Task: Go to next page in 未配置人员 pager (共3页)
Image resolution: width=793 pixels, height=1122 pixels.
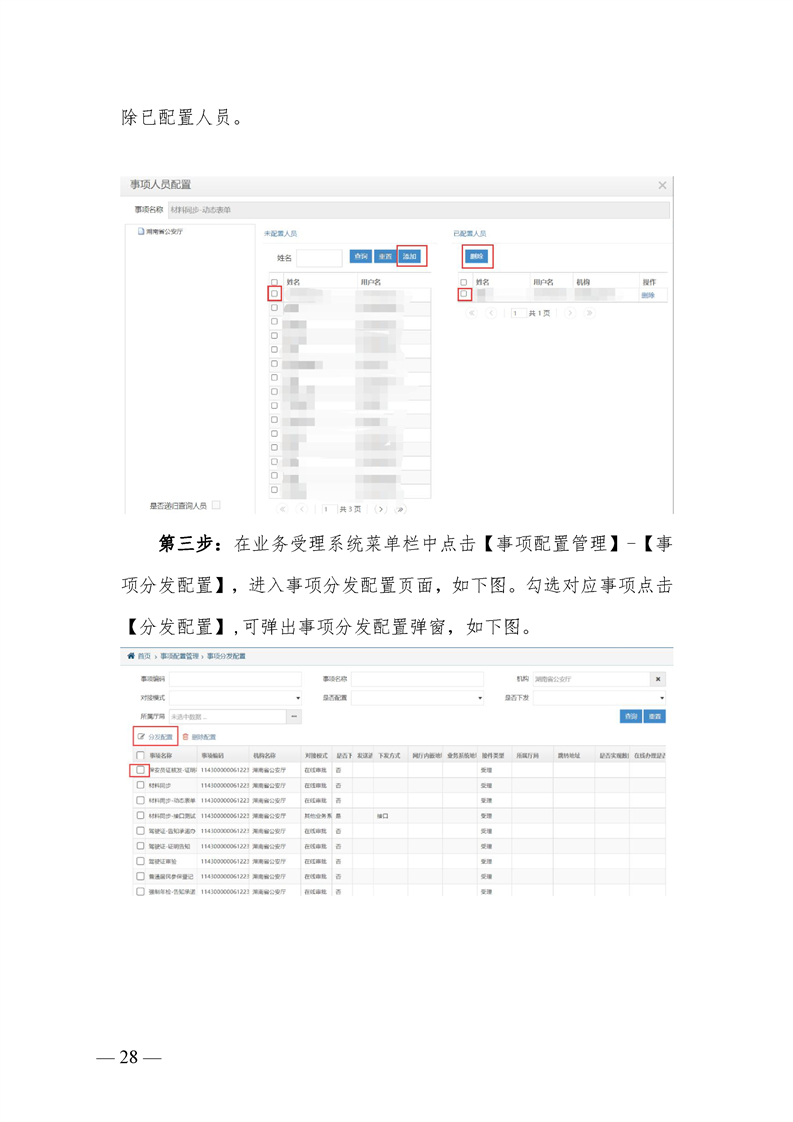Action: pos(381,509)
